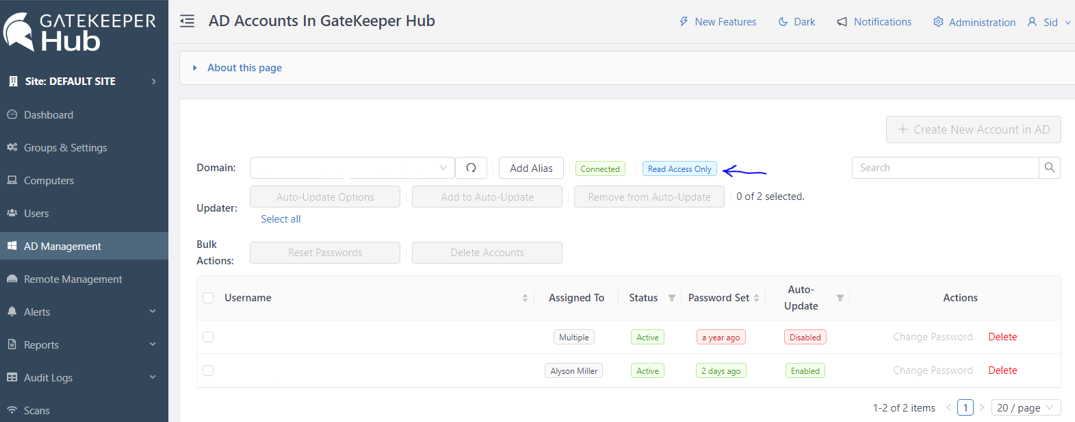Sort by the Password Set column arrows
This screenshot has width=1075, height=422.
756,298
